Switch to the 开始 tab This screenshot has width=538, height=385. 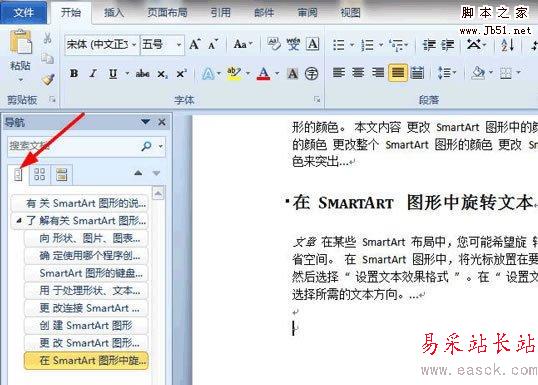point(71,13)
